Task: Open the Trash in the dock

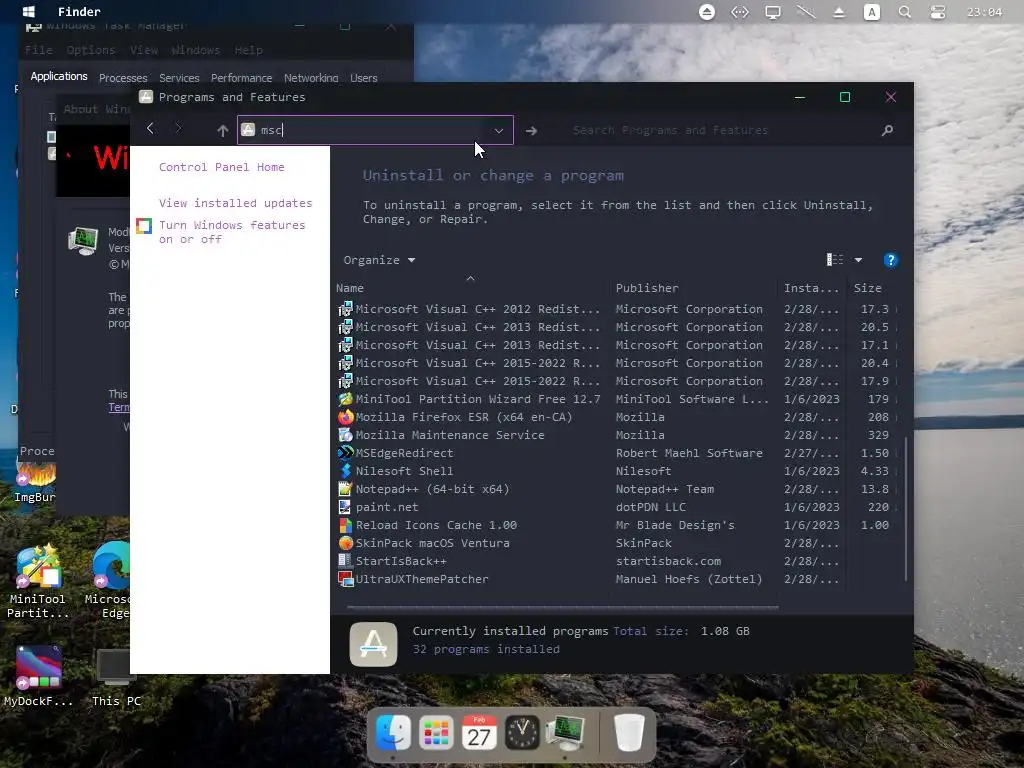Action: tap(630, 733)
